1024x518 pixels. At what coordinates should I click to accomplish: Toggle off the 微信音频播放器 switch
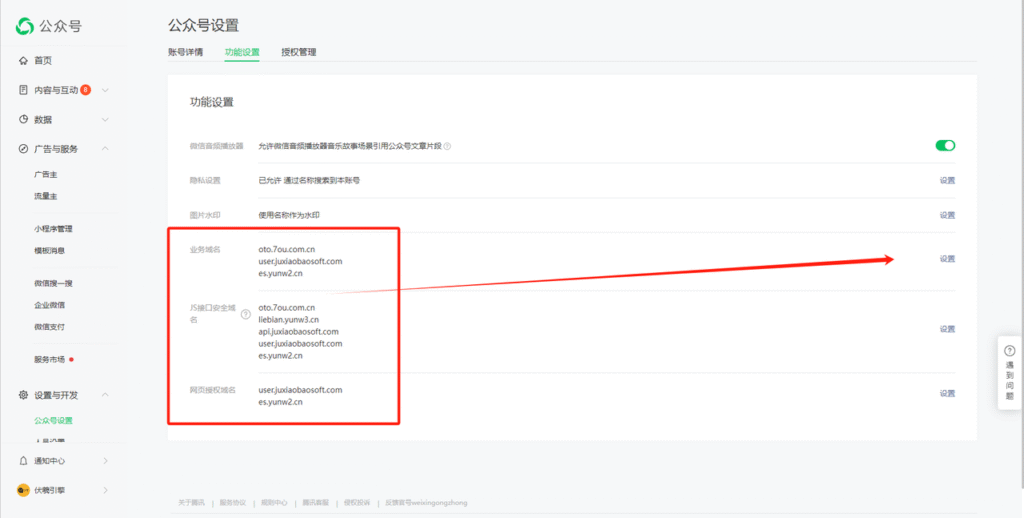945,145
